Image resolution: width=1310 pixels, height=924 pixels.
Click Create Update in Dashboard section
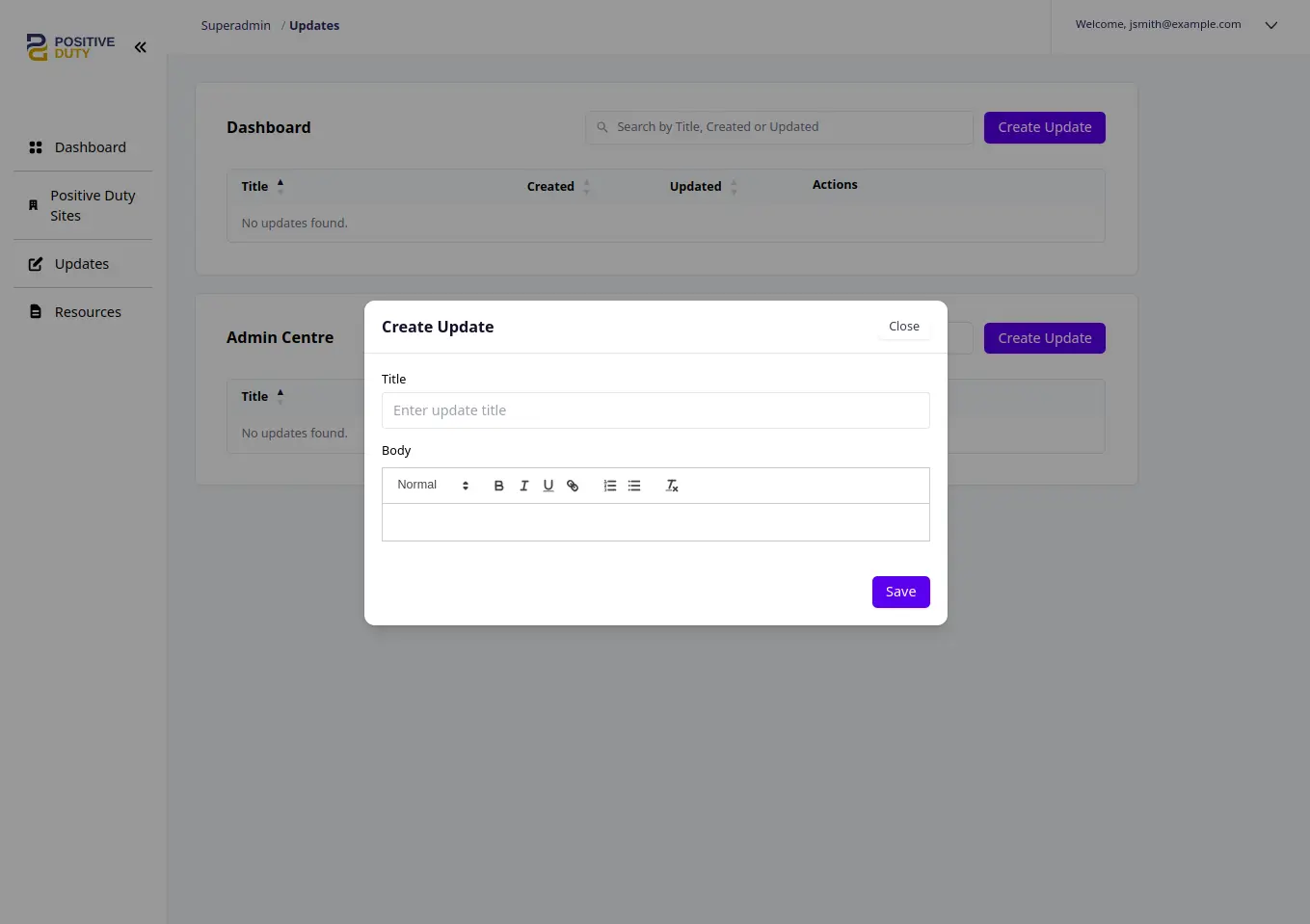point(1044,127)
